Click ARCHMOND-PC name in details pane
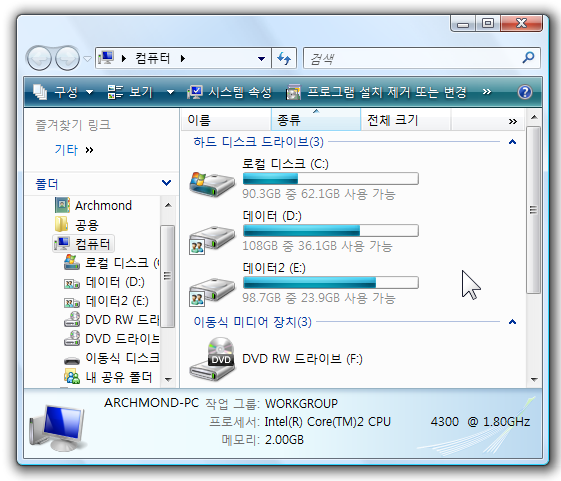The image size is (561, 481). [151, 403]
